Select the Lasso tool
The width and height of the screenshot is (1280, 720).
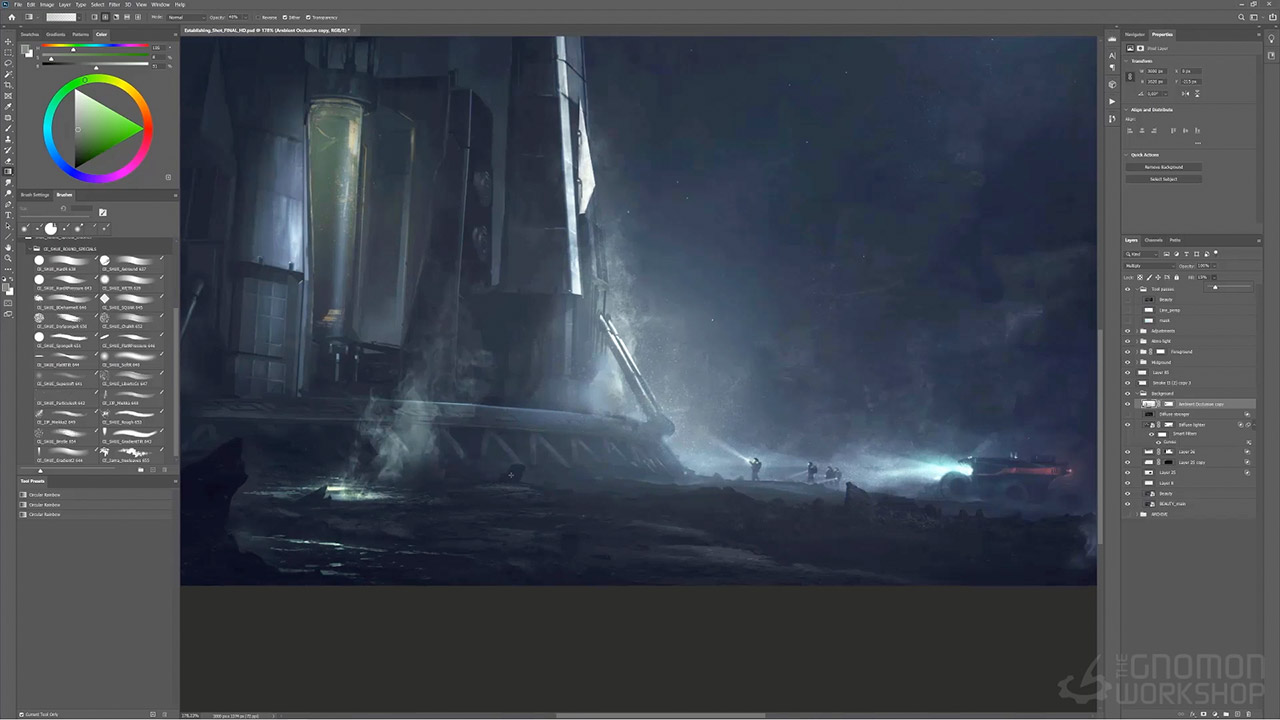point(9,63)
